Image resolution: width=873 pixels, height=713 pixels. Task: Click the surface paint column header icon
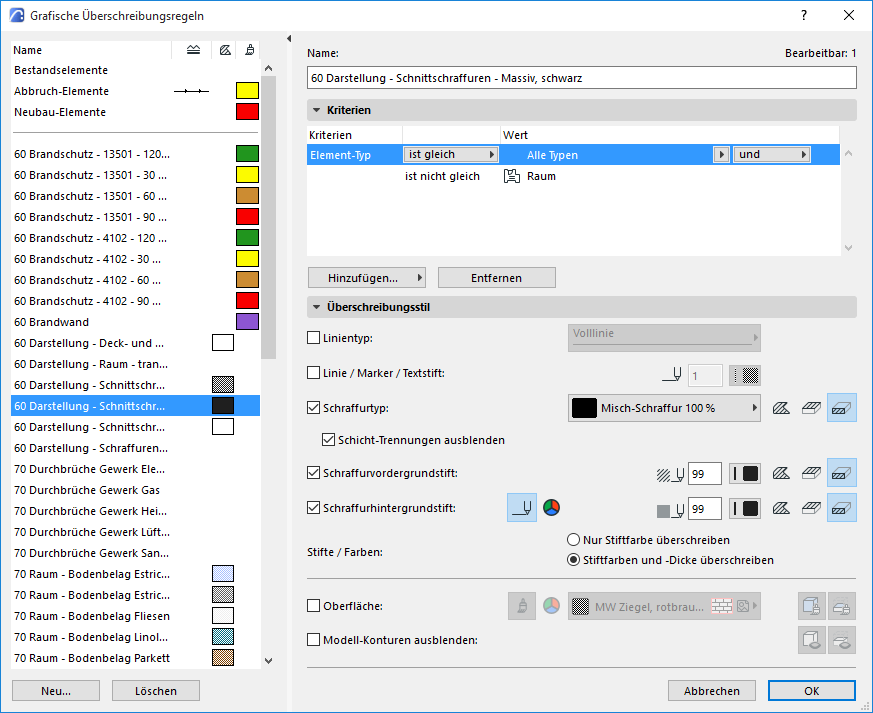250,50
